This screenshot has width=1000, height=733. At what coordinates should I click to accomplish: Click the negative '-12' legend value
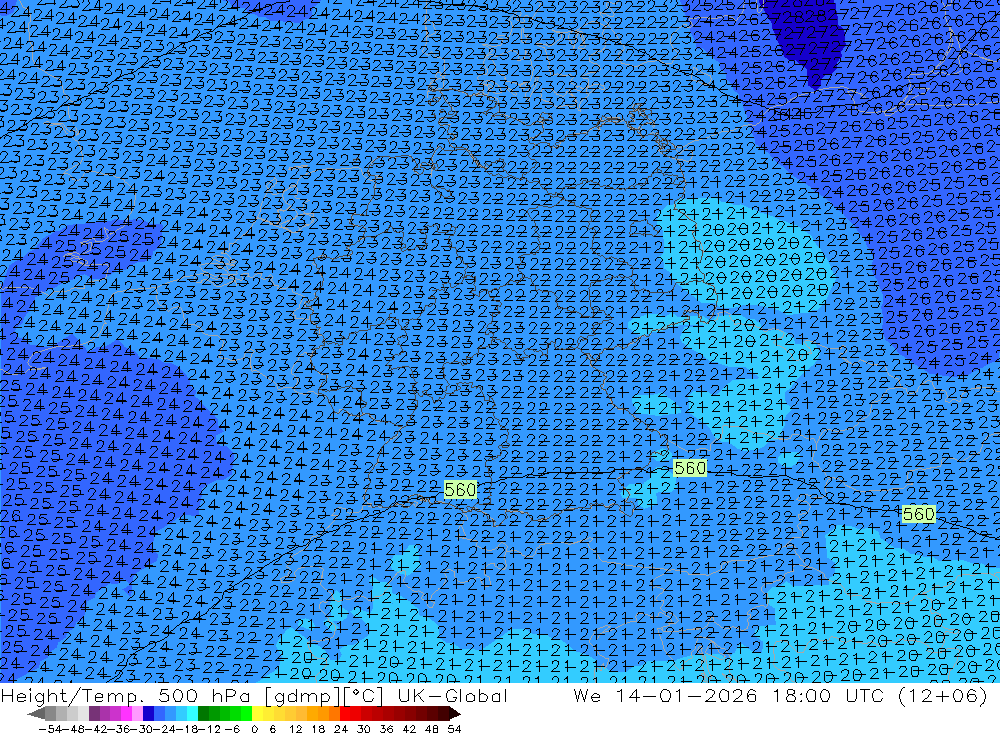(210, 729)
